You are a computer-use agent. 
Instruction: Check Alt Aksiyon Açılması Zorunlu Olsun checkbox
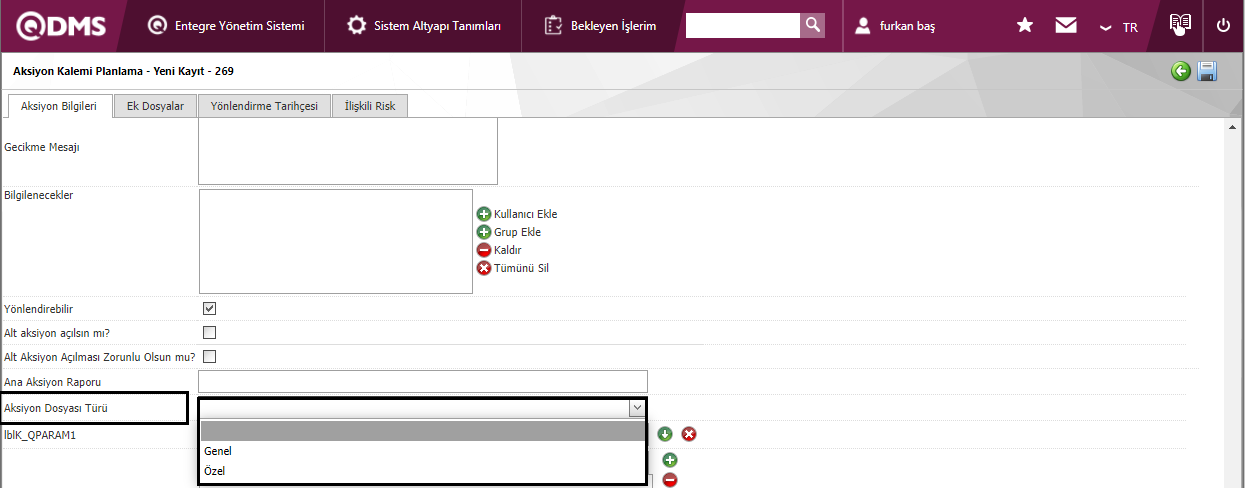pos(209,356)
